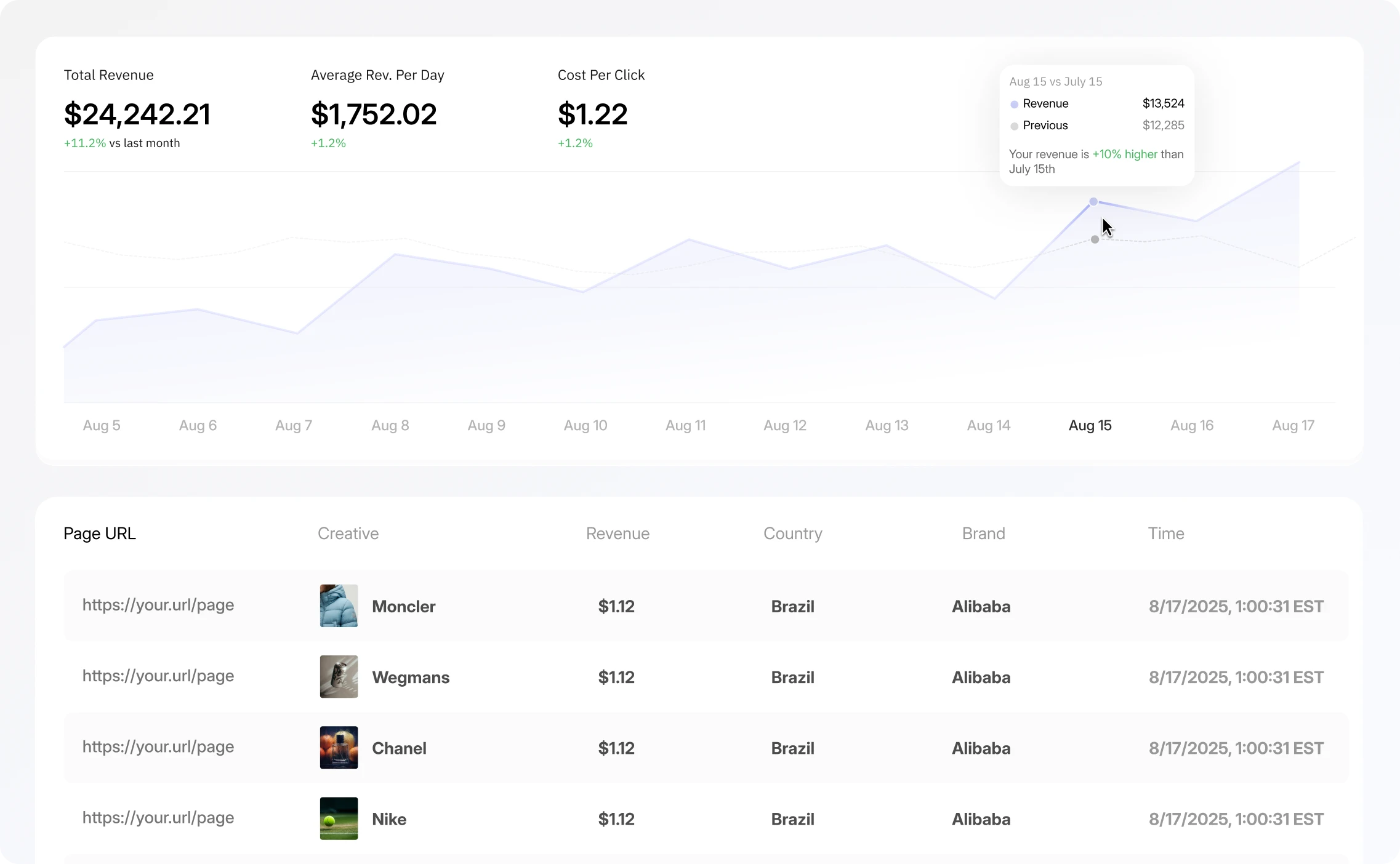Image resolution: width=1400 pixels, height=864 pixels.
Task: Open the Moncler row page URL
Action: pos(158,605)
